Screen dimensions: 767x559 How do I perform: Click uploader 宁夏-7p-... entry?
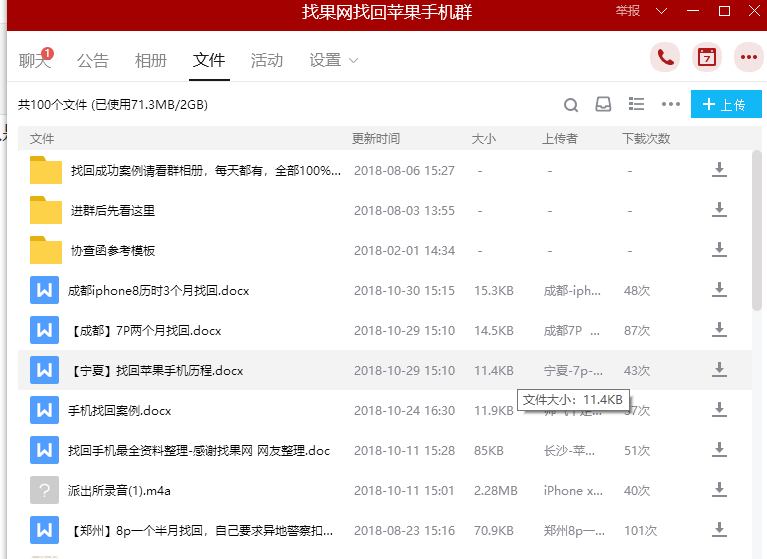(573, 371)
